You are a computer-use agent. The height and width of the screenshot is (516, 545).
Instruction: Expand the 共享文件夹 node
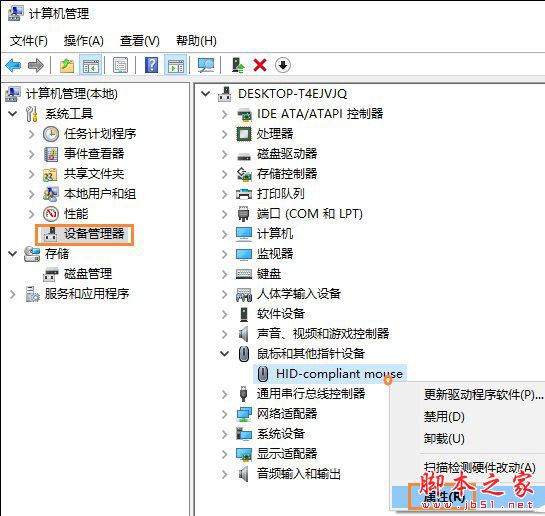pyautogui.click(x=32, y=174)
